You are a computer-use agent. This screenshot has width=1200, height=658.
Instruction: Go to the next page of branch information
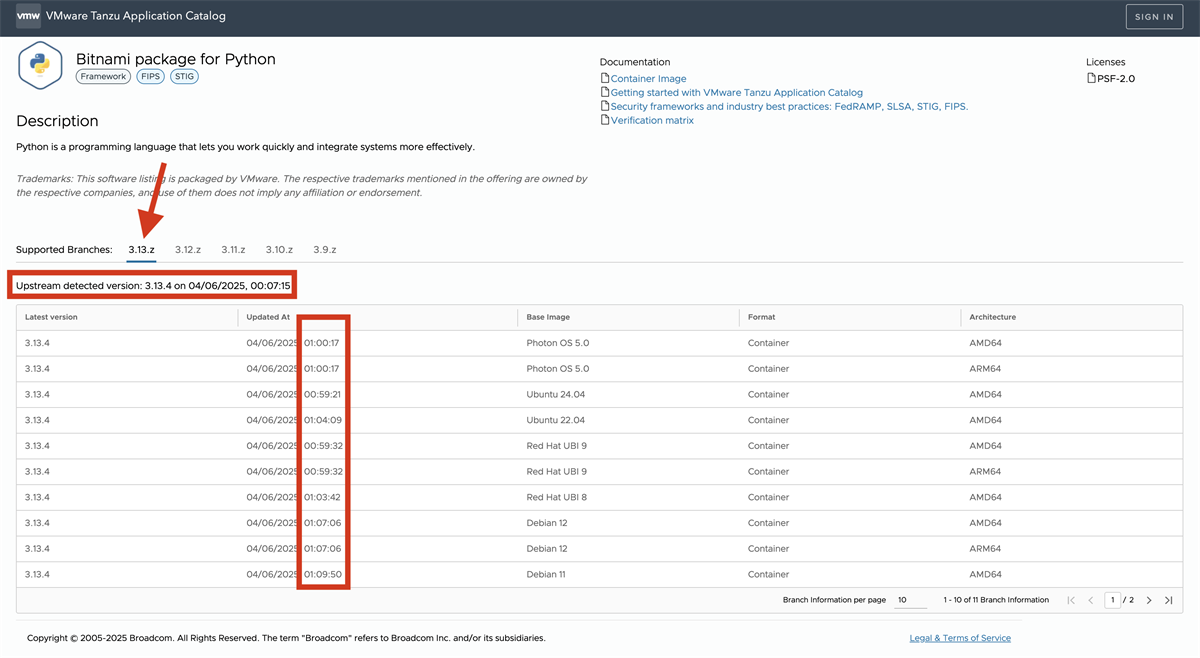click(1149, 600)
